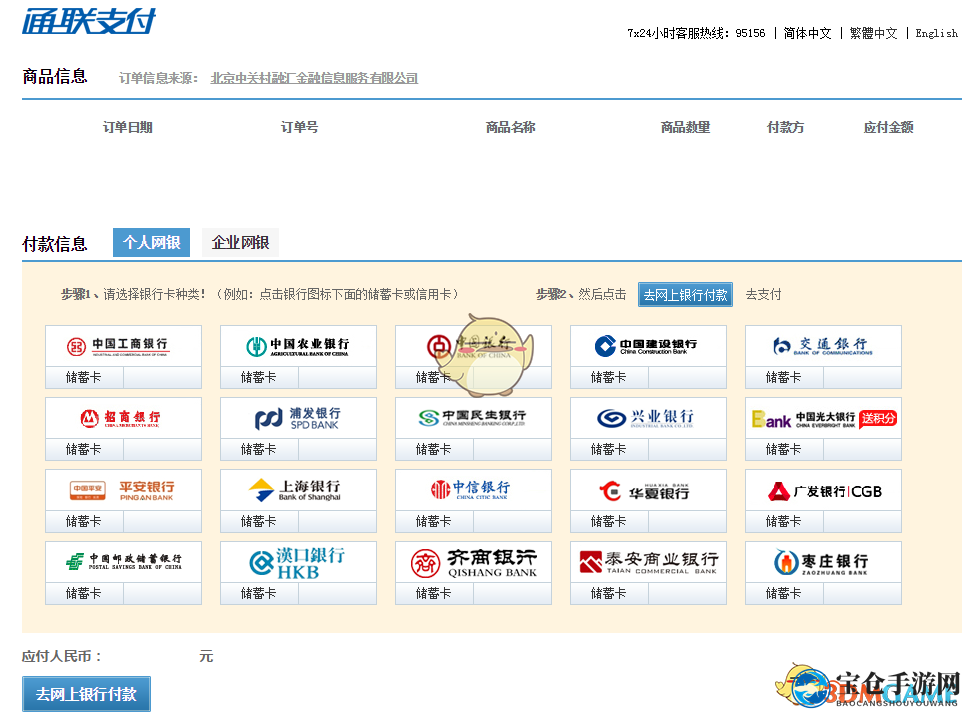Screen dimensions: 968x712
Task: Select the 中国光大银行 bank logo
Action: click(823, 418)
